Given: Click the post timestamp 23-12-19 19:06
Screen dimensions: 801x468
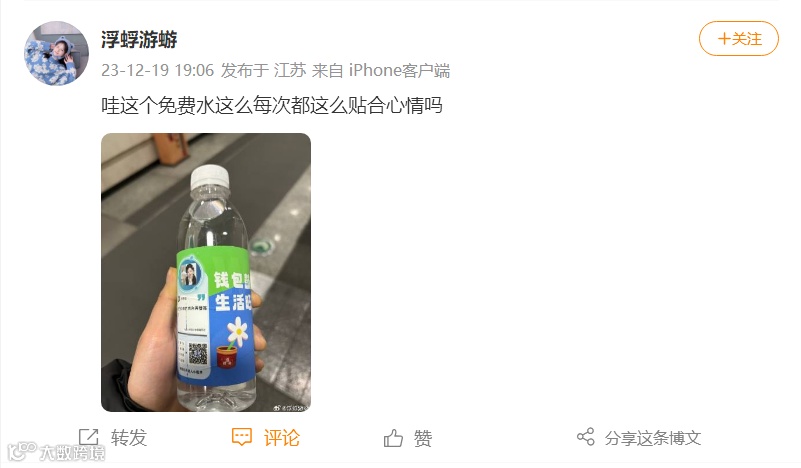Looking at the screenshot, I should pos(157,70).
